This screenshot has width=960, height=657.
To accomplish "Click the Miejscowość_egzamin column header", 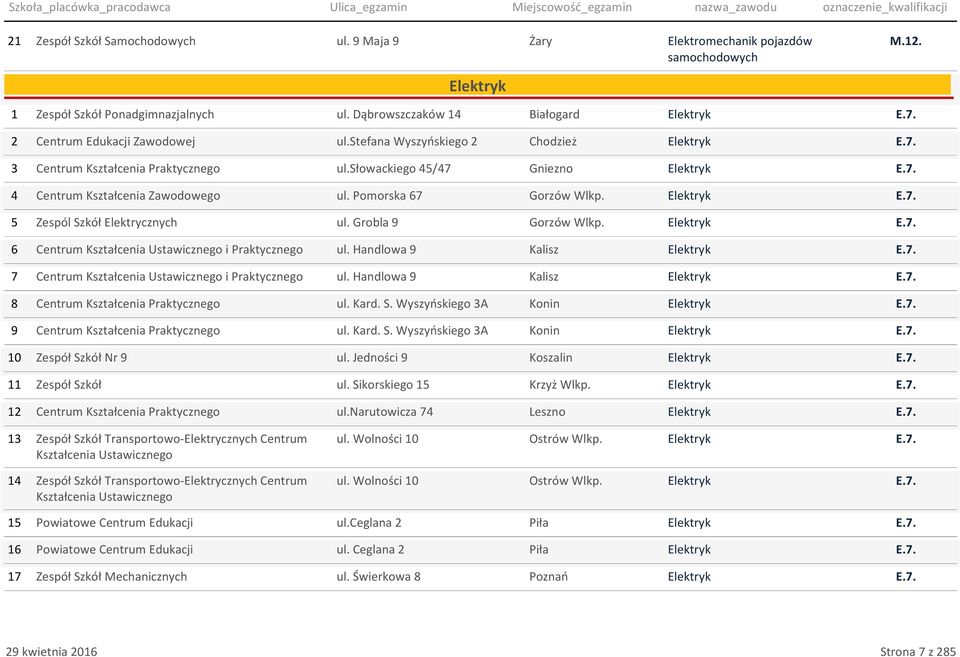I will click(x=572, y=8).
